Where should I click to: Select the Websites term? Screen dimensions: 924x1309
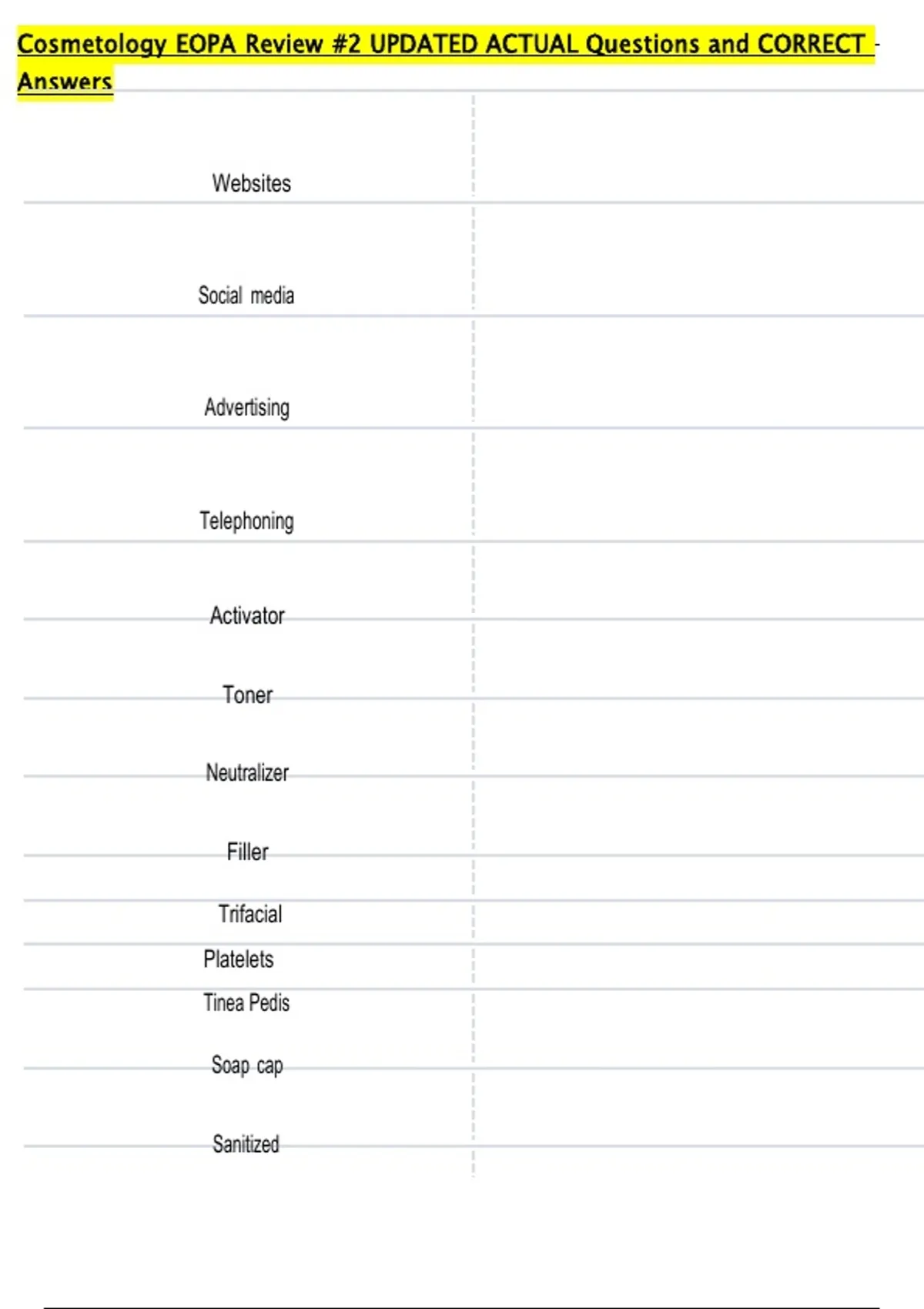point(251,183)
